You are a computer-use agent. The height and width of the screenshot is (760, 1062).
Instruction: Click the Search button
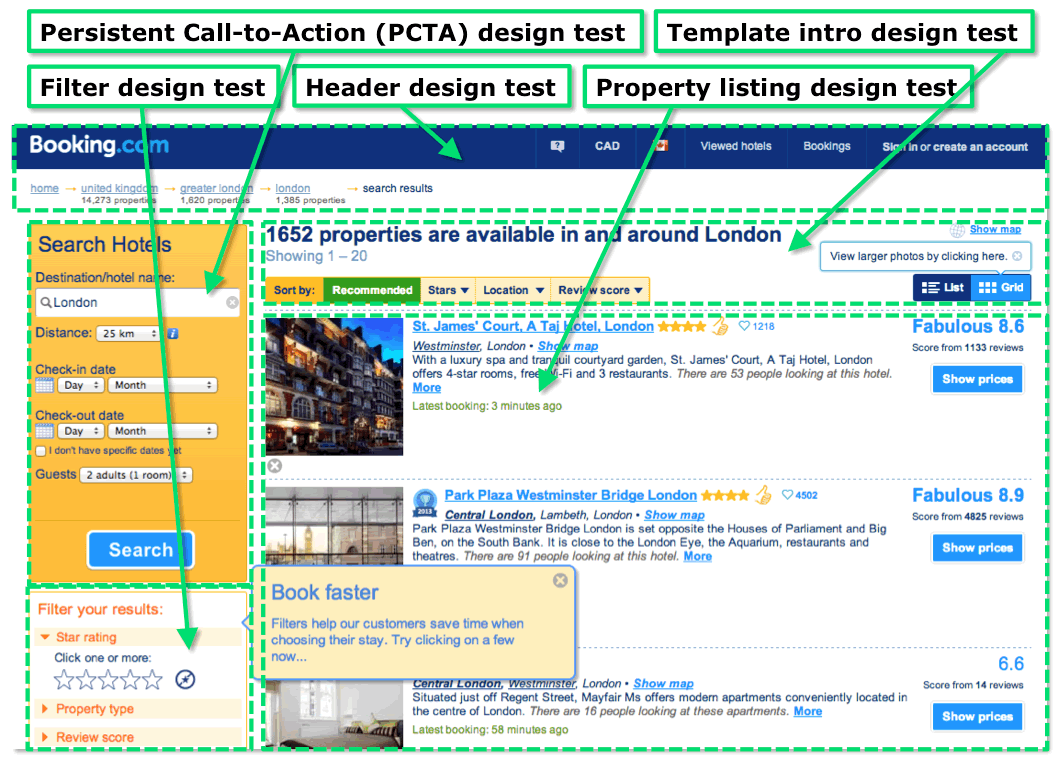[x=141, y=549]
